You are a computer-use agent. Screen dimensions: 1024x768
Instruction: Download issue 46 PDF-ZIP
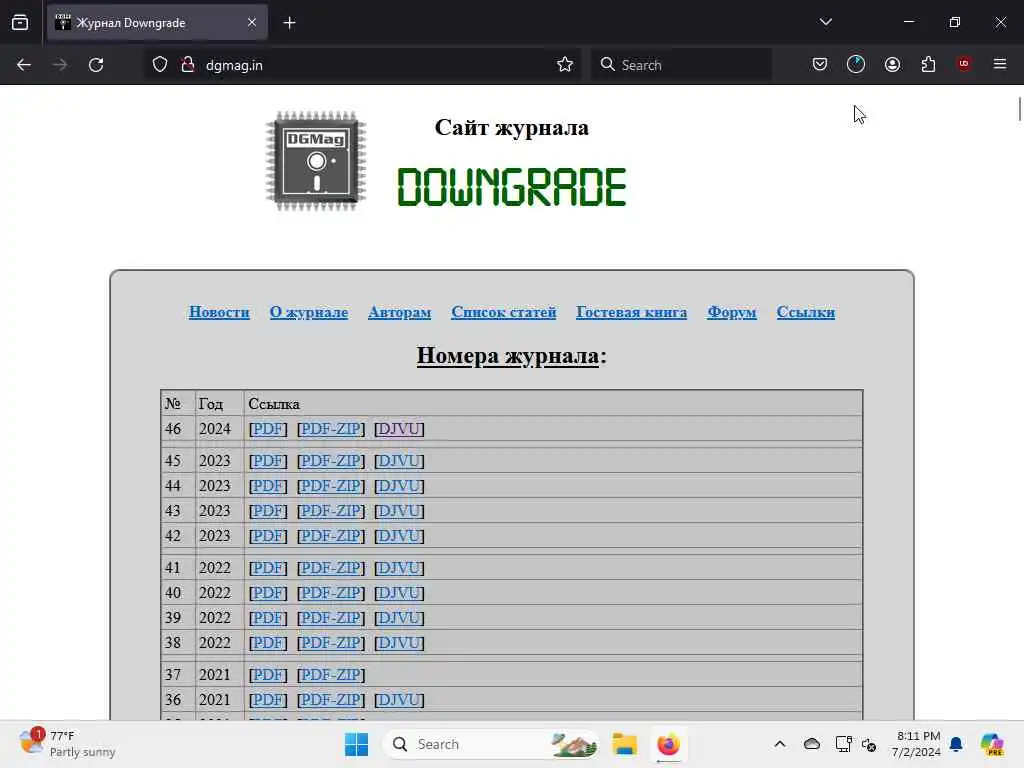330,429
